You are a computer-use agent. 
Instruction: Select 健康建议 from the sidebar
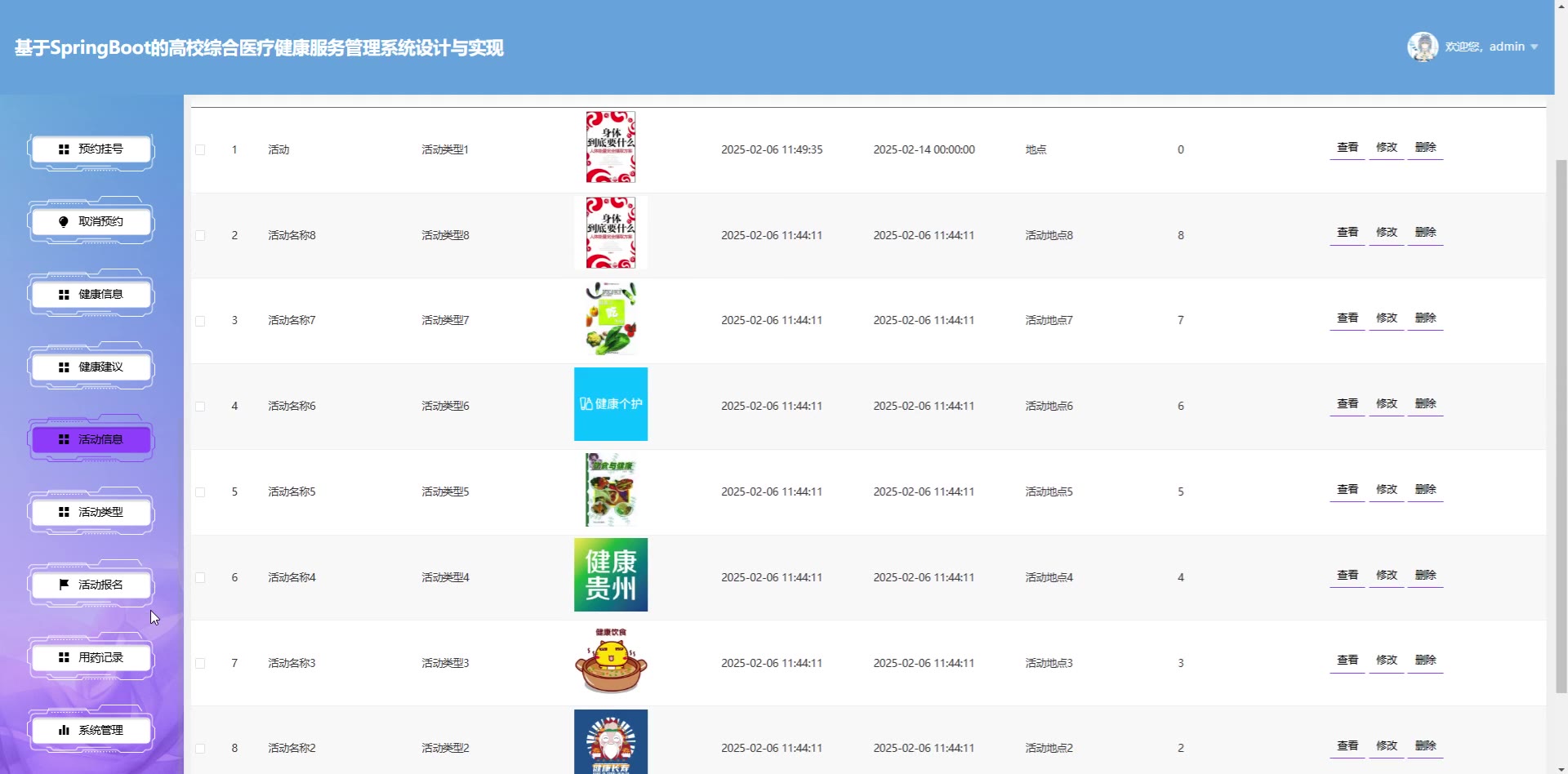tap(91, 367)
